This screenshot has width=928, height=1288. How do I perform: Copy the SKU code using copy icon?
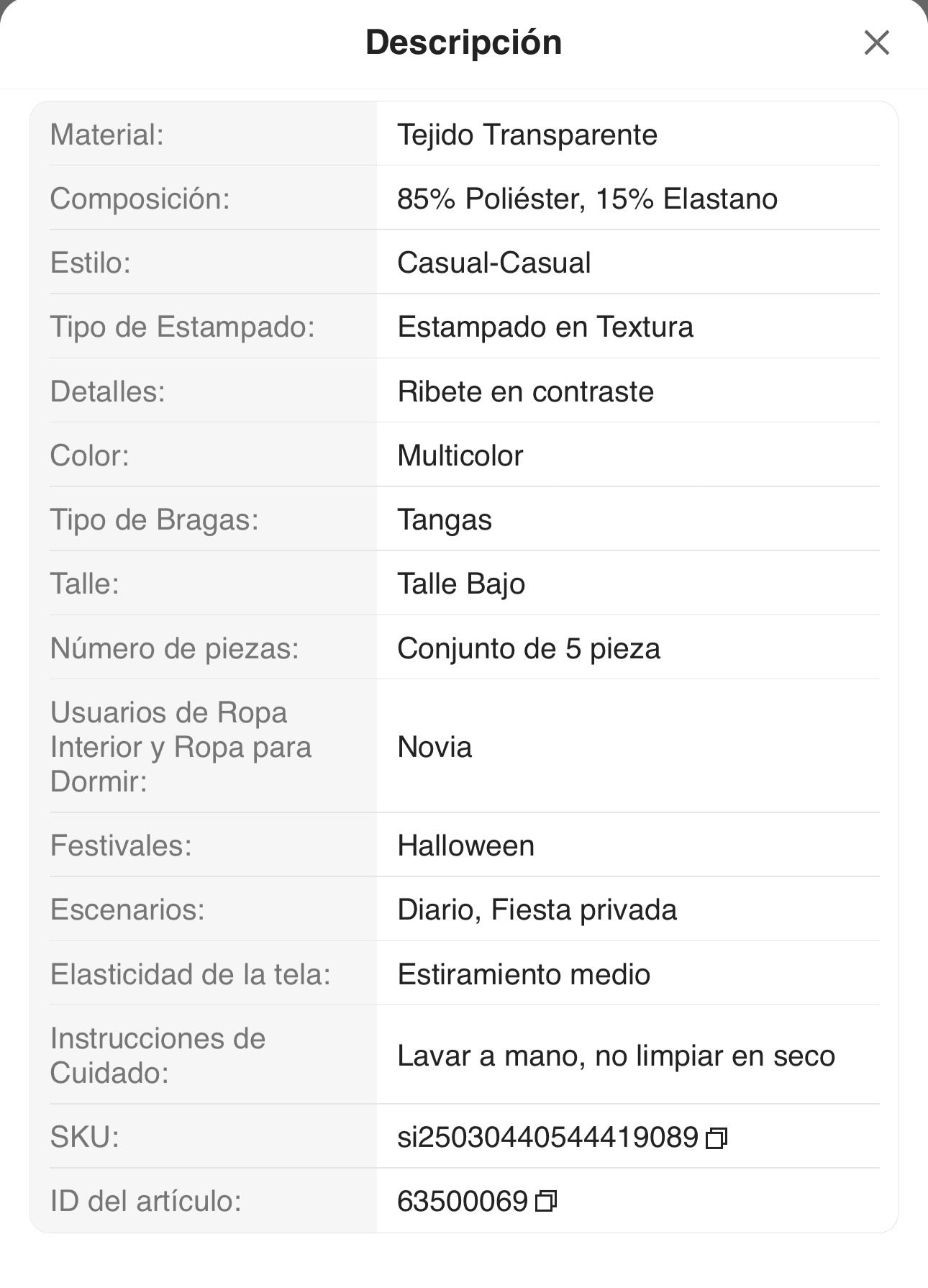[x=717, y=1138]
